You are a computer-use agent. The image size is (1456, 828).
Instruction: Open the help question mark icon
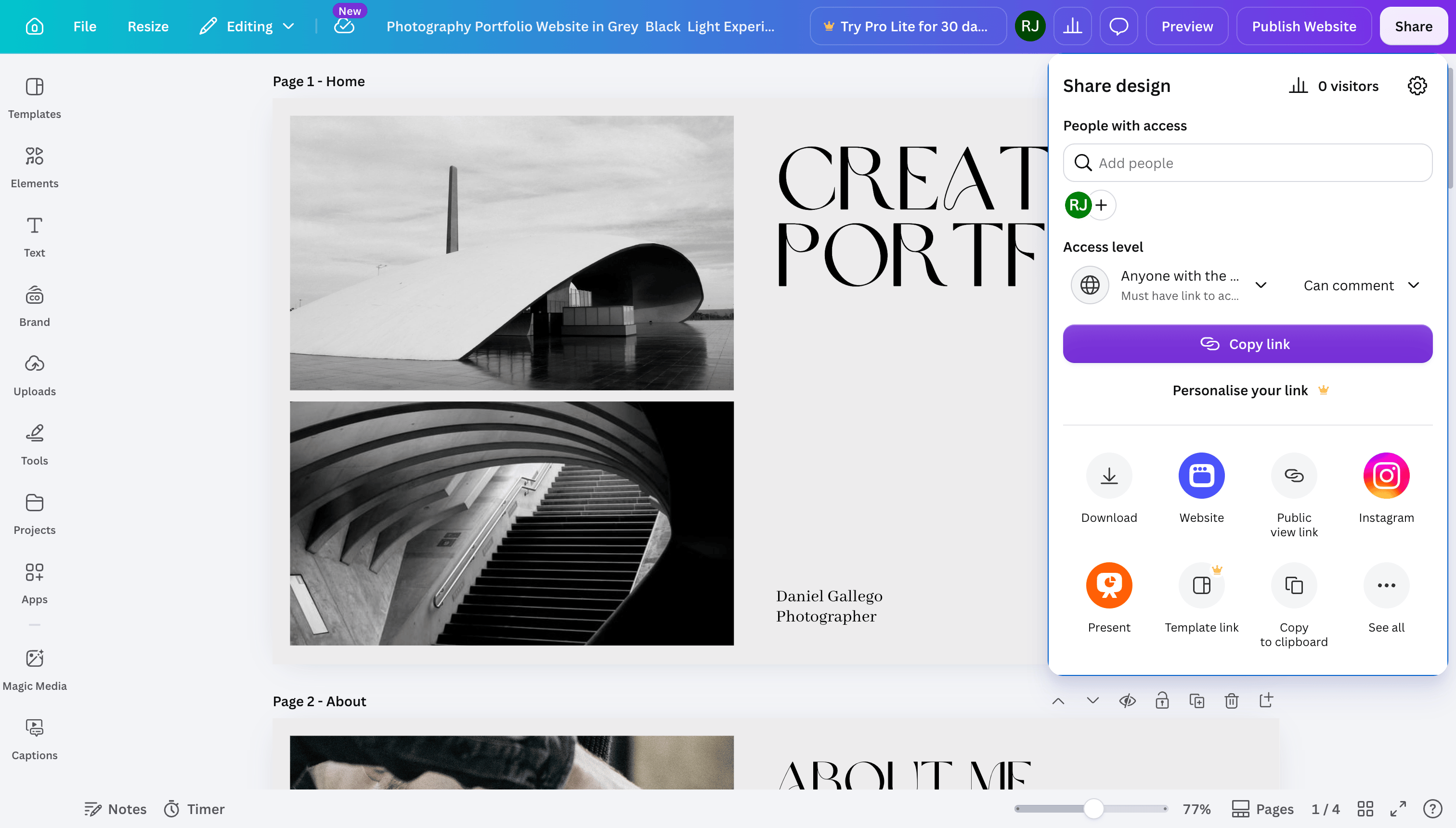[x=1432, y=809]
